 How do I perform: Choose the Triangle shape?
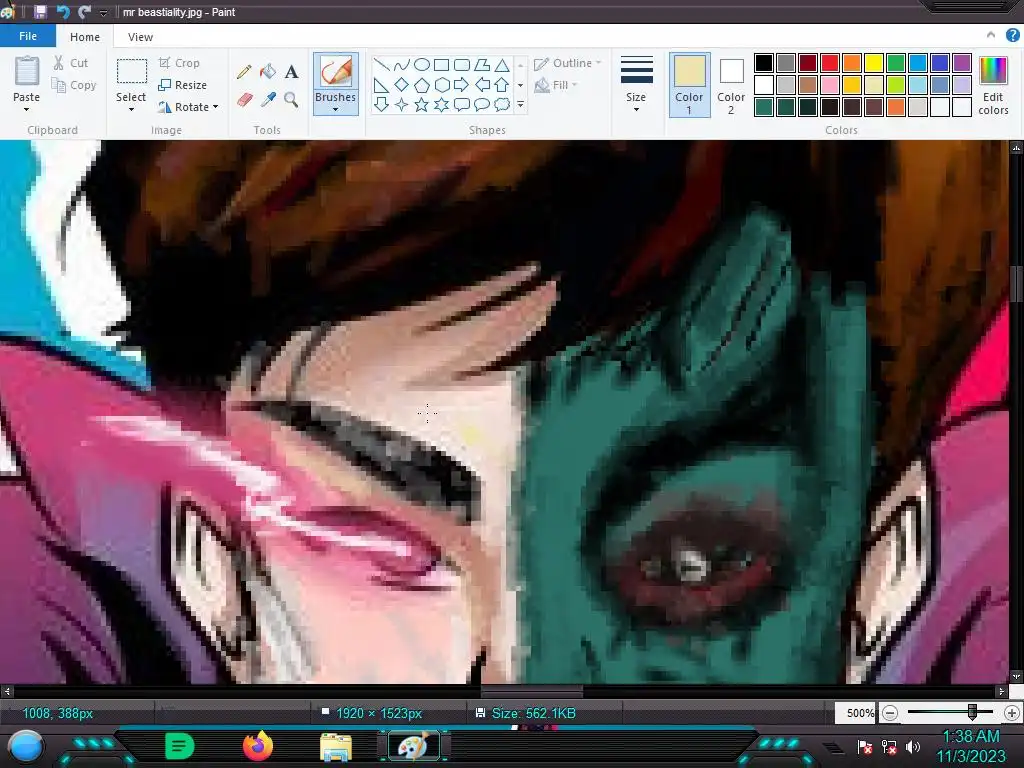[502, 64]
